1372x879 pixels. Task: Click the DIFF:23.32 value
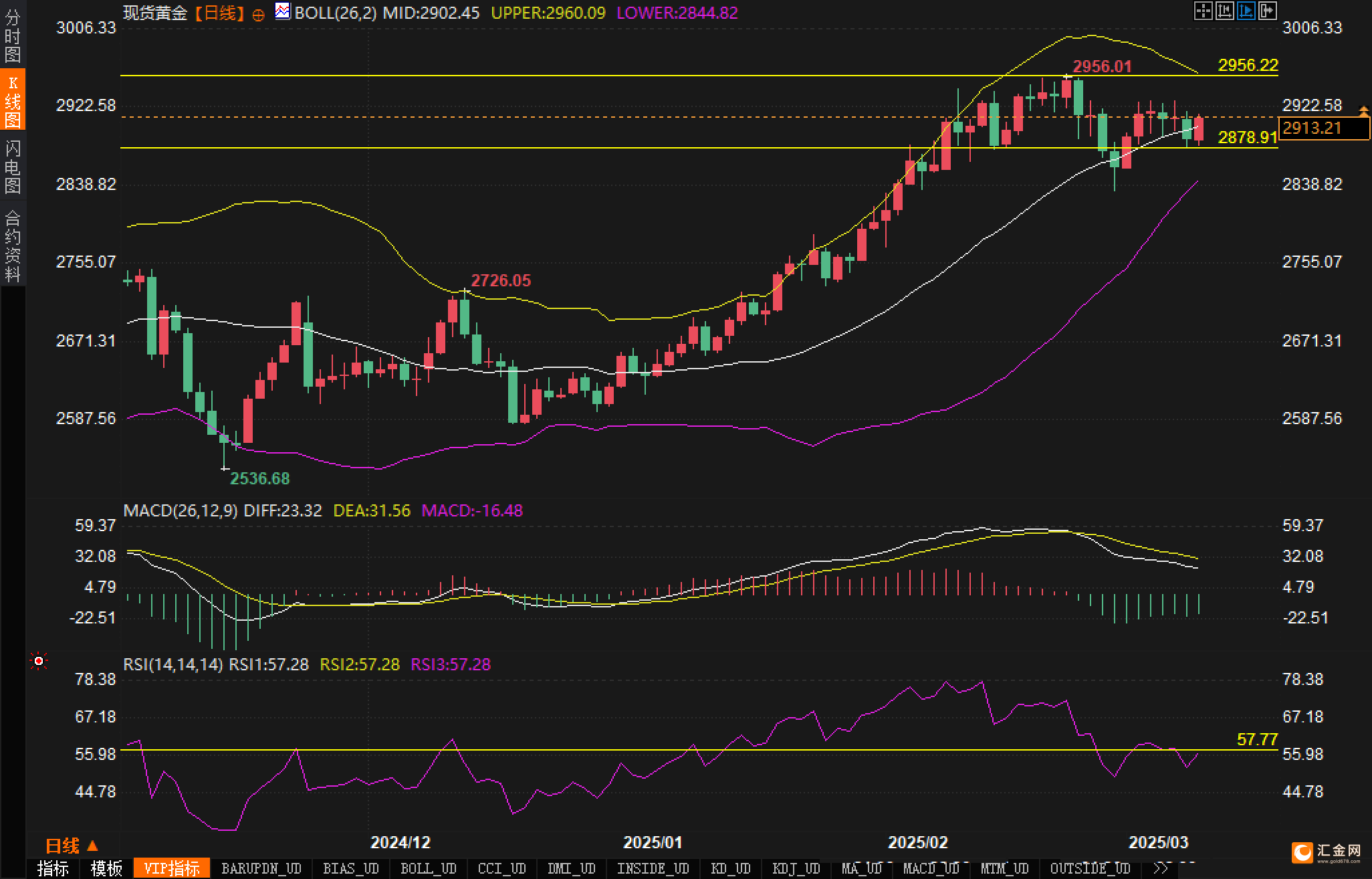pos(283,510)
